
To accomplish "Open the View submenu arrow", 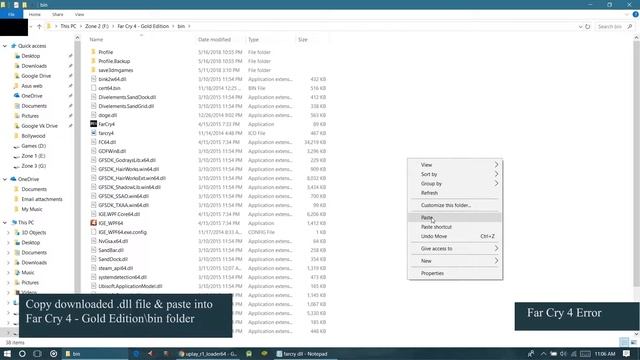I will [496, 164].
